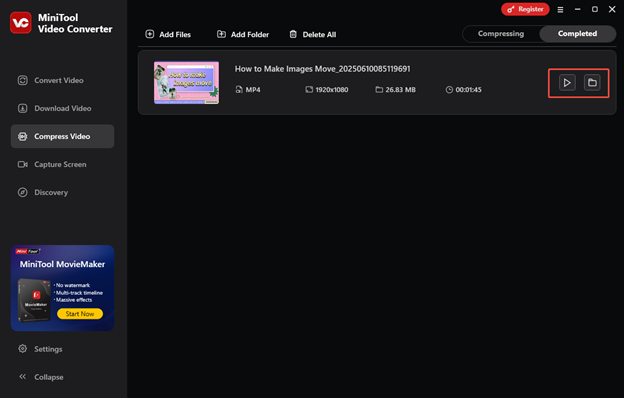Click the MiniTool MovieMaker banner title
The width and height of the screenshot is (624, 398).
[62, 264]
